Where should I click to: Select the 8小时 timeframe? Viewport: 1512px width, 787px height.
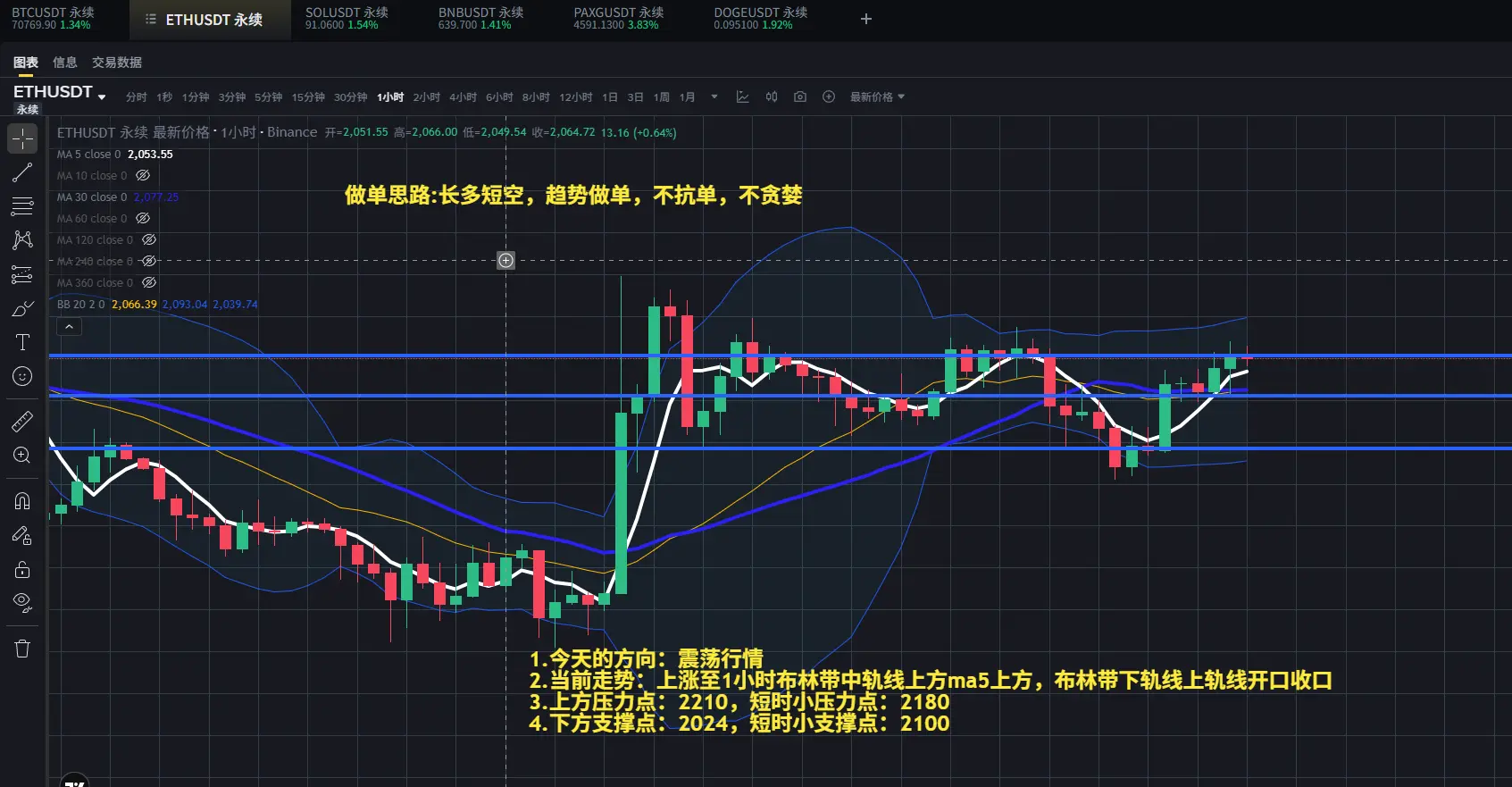(536, 96)
